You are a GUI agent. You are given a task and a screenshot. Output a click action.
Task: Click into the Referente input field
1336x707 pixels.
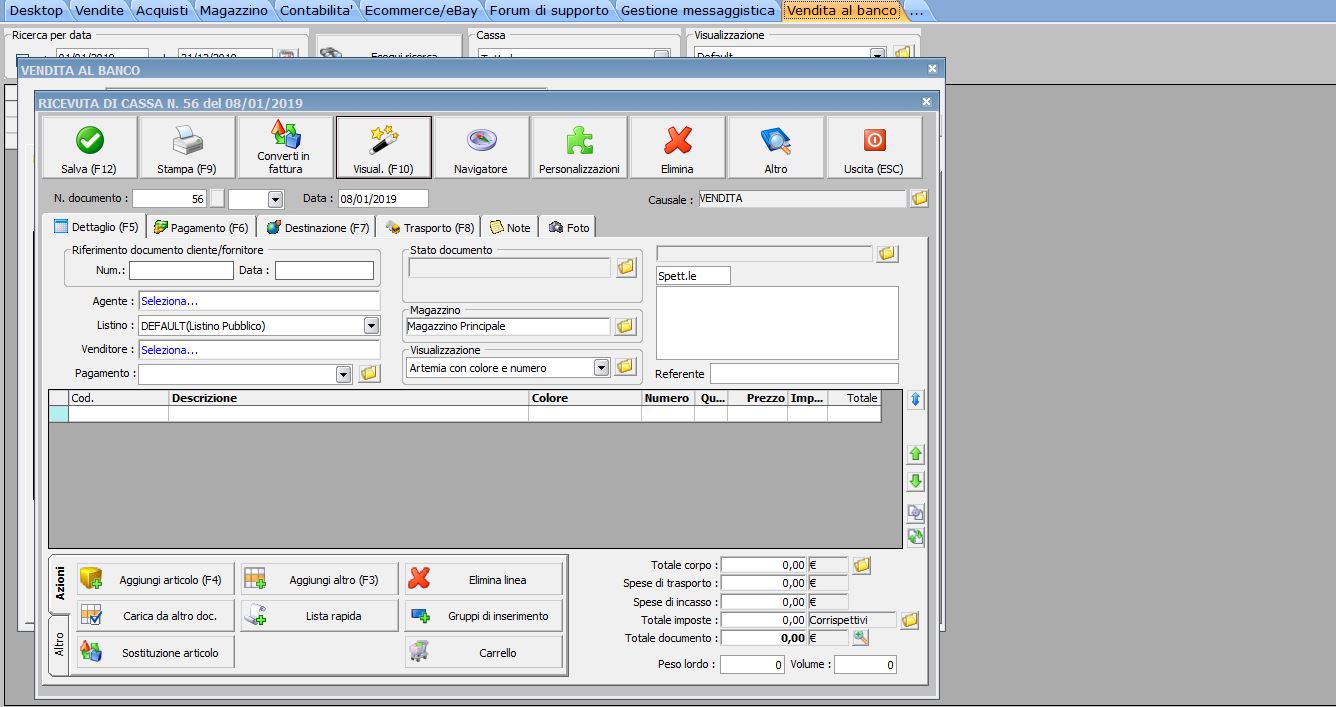coord(803,374)
